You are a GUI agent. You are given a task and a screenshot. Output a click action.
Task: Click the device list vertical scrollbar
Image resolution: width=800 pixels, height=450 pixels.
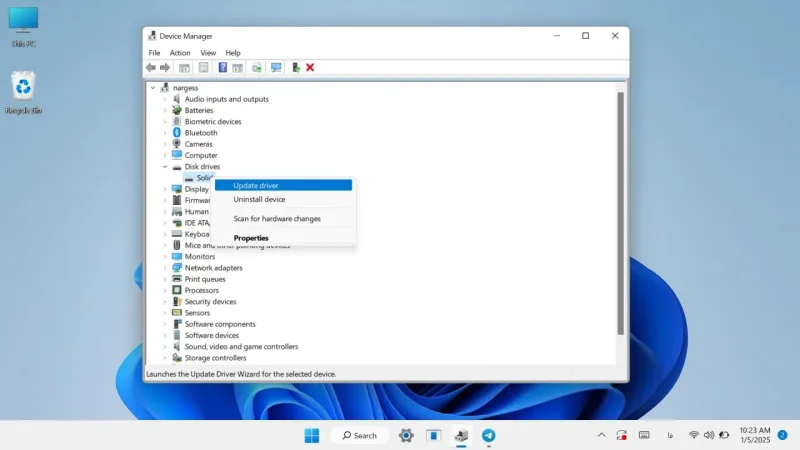tap(620, 214)
